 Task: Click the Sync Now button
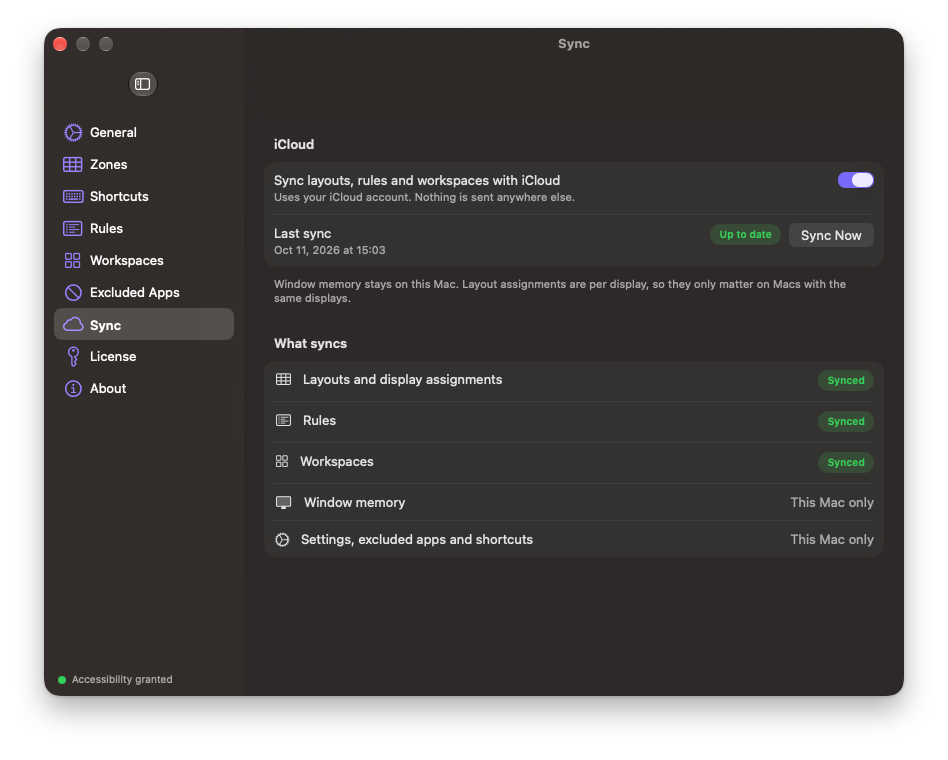(x=831, y=235)
